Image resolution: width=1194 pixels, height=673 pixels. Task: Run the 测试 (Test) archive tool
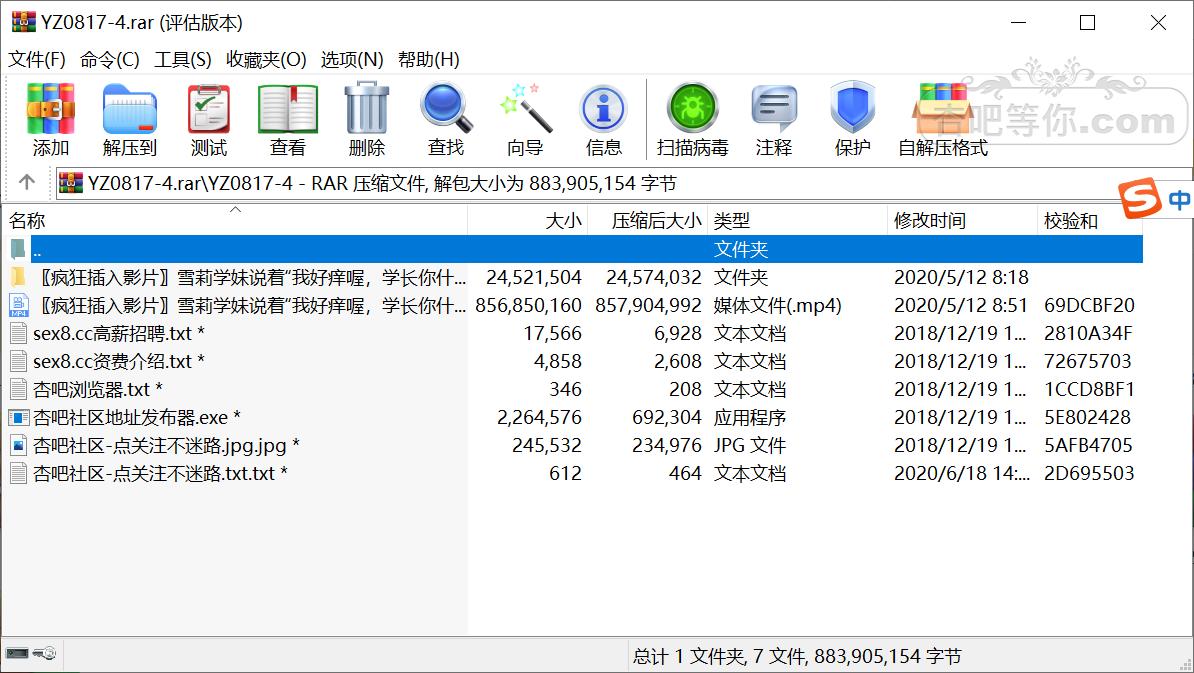tap(209, 108)
